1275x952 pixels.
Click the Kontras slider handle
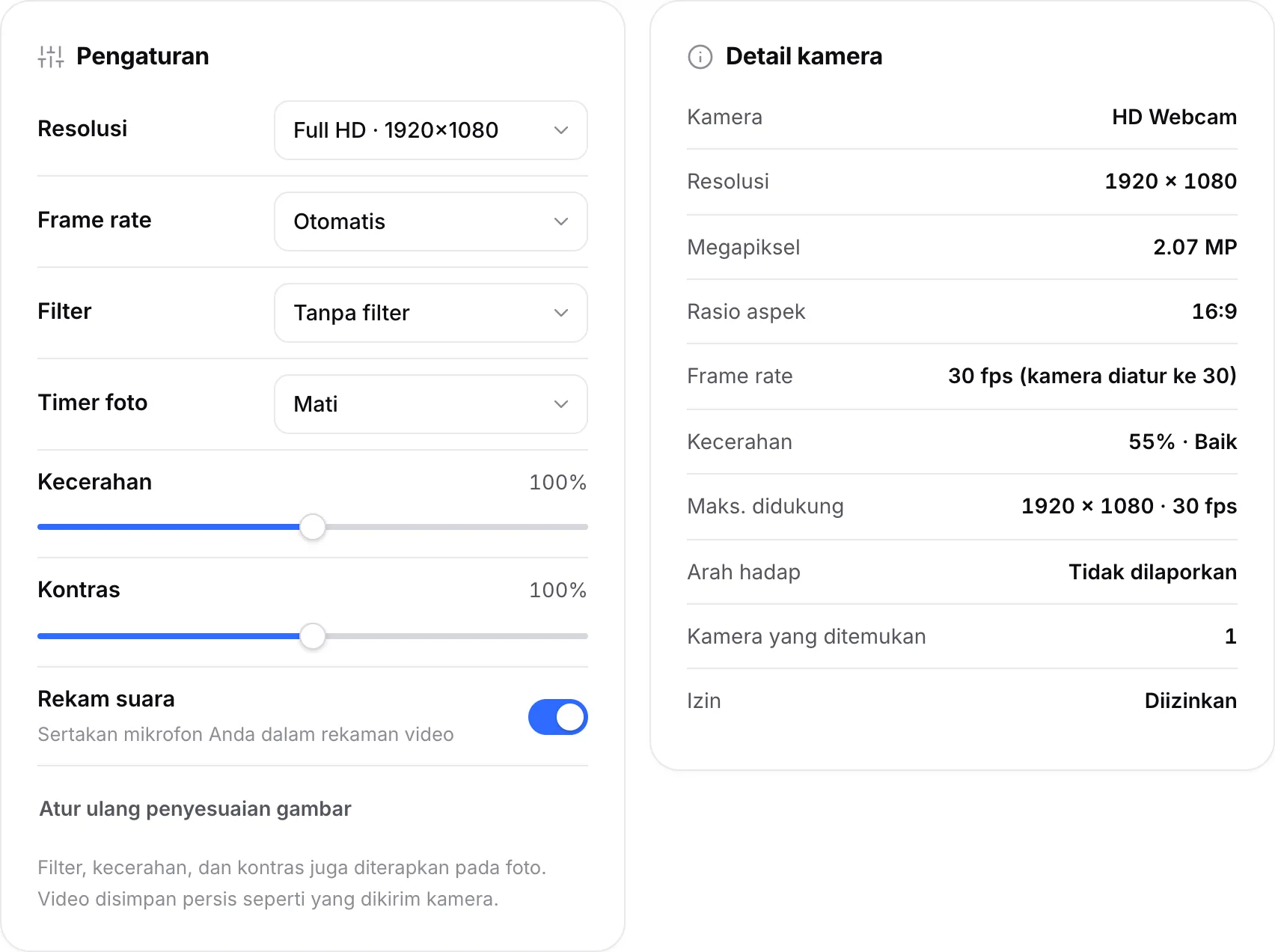313,636
